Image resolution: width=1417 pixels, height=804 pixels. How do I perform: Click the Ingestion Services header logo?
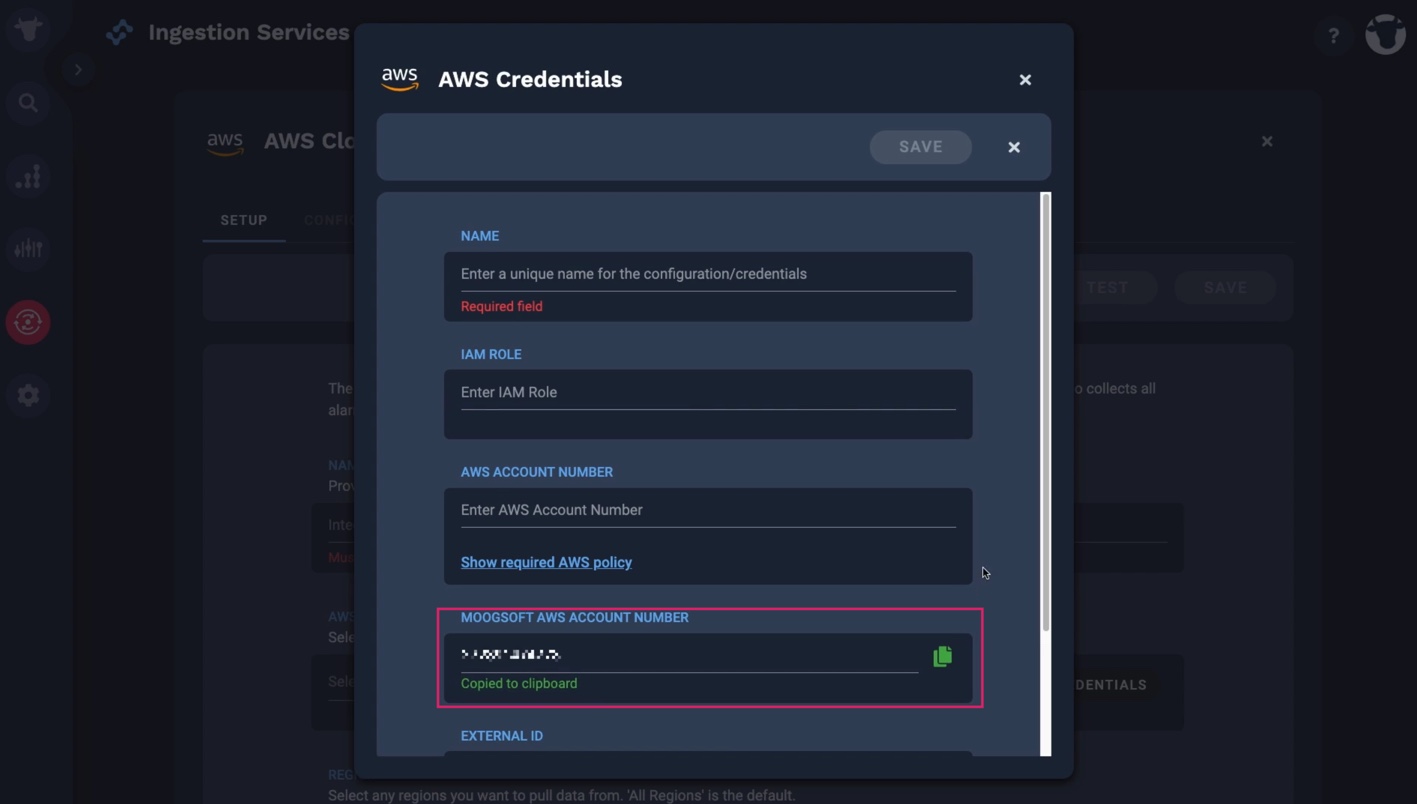tap(120, 32)
